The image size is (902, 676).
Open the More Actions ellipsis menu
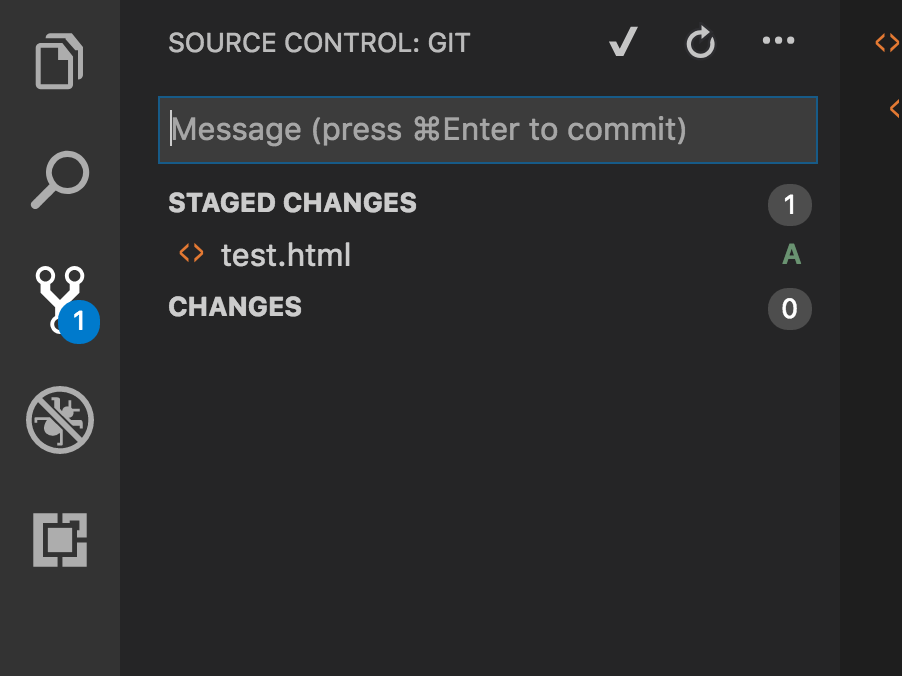point(778,41)
